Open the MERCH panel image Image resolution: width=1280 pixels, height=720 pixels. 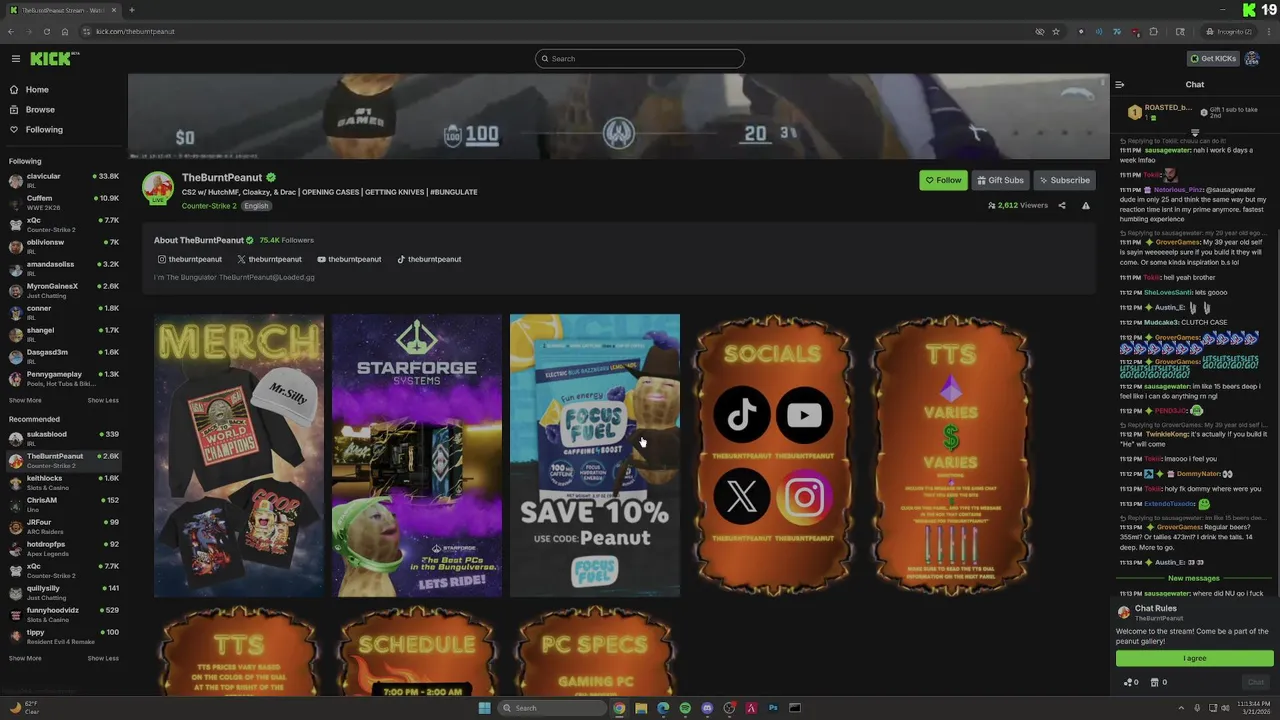pyautogui.click(x=239, y=456)
